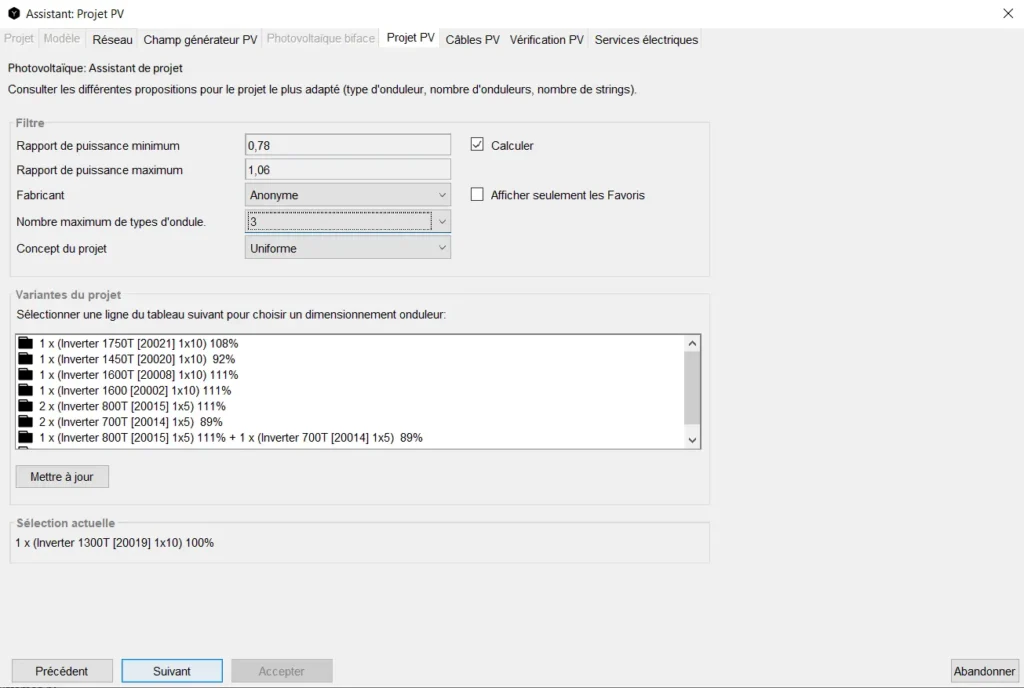Click folder icon beside 2 x Inverter 800T
Viewport: 1024px width, 688px height.
26,406
